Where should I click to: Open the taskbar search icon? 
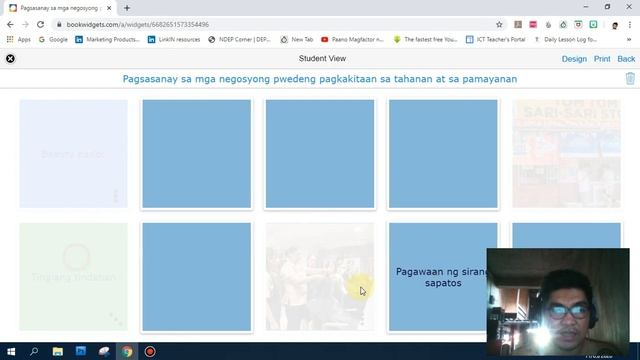34,351
